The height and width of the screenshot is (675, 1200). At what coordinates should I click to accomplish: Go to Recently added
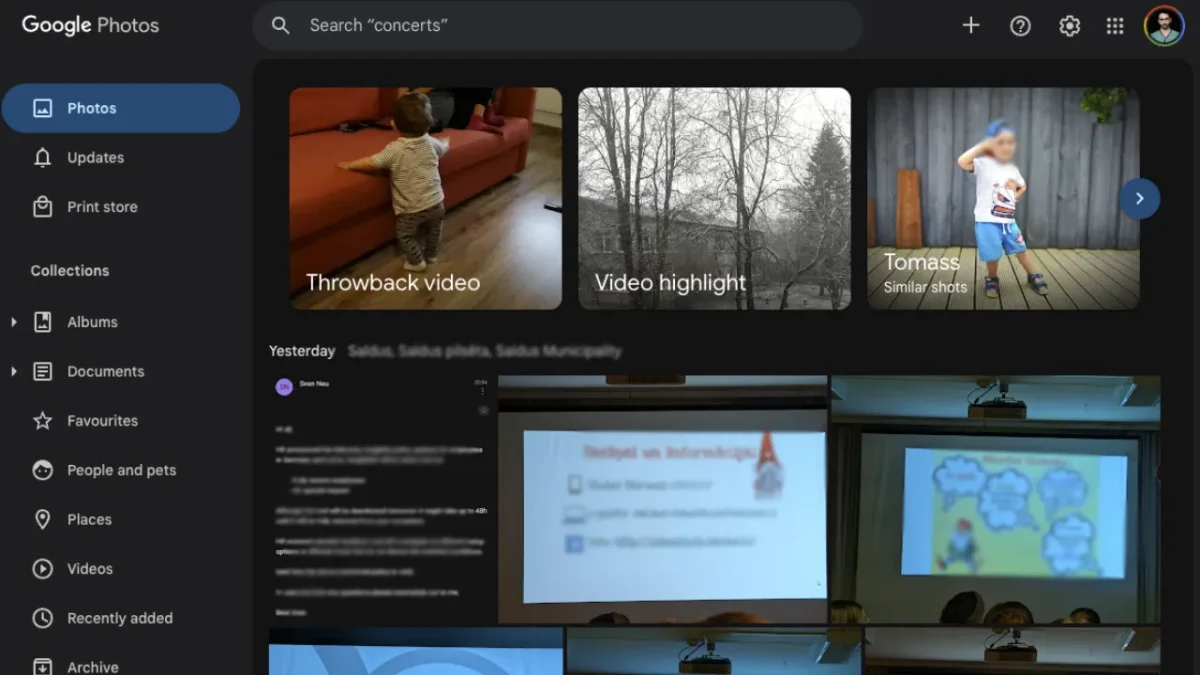119,618
